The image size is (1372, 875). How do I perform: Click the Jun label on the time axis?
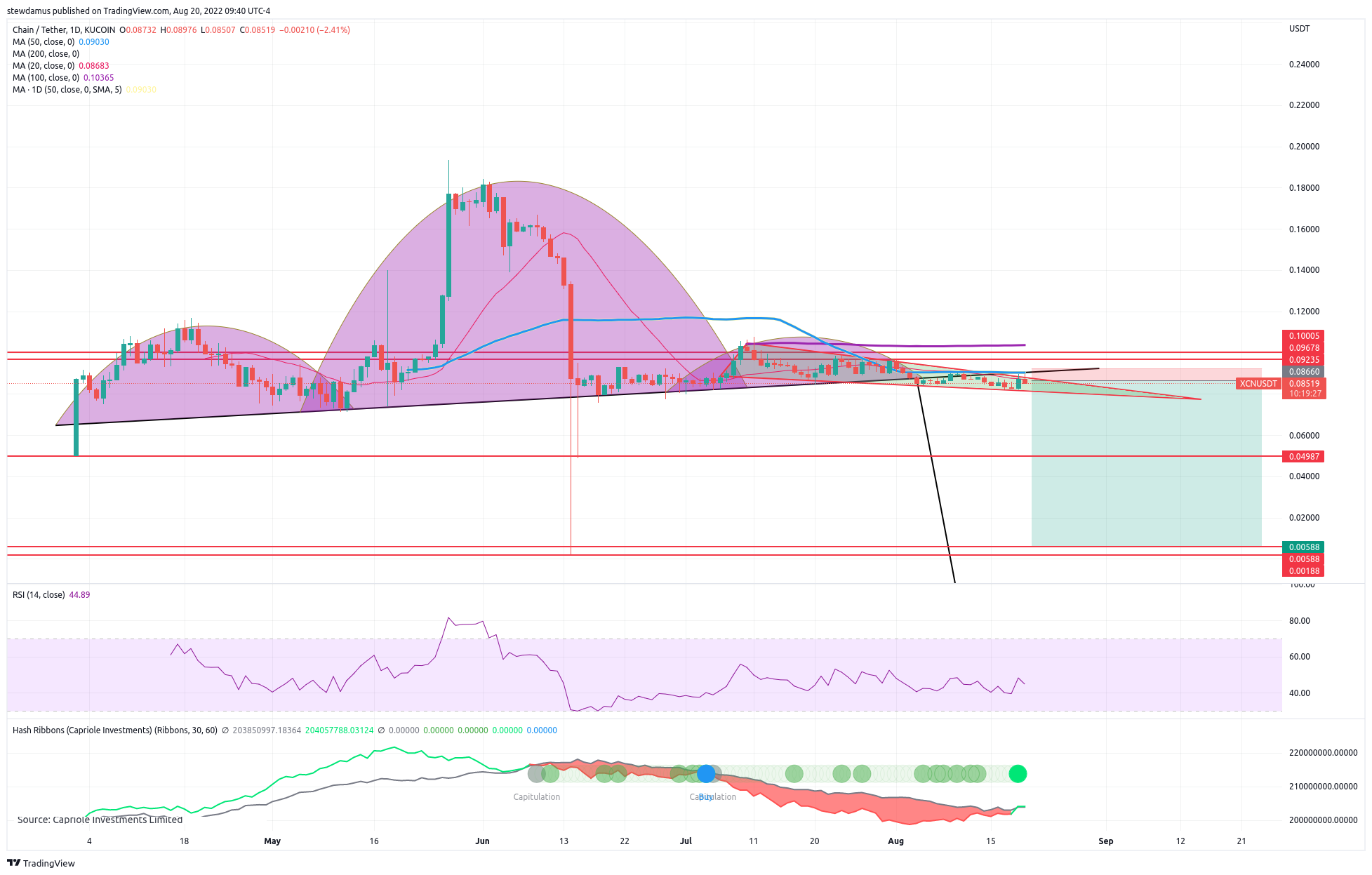[x=482, y=841]
